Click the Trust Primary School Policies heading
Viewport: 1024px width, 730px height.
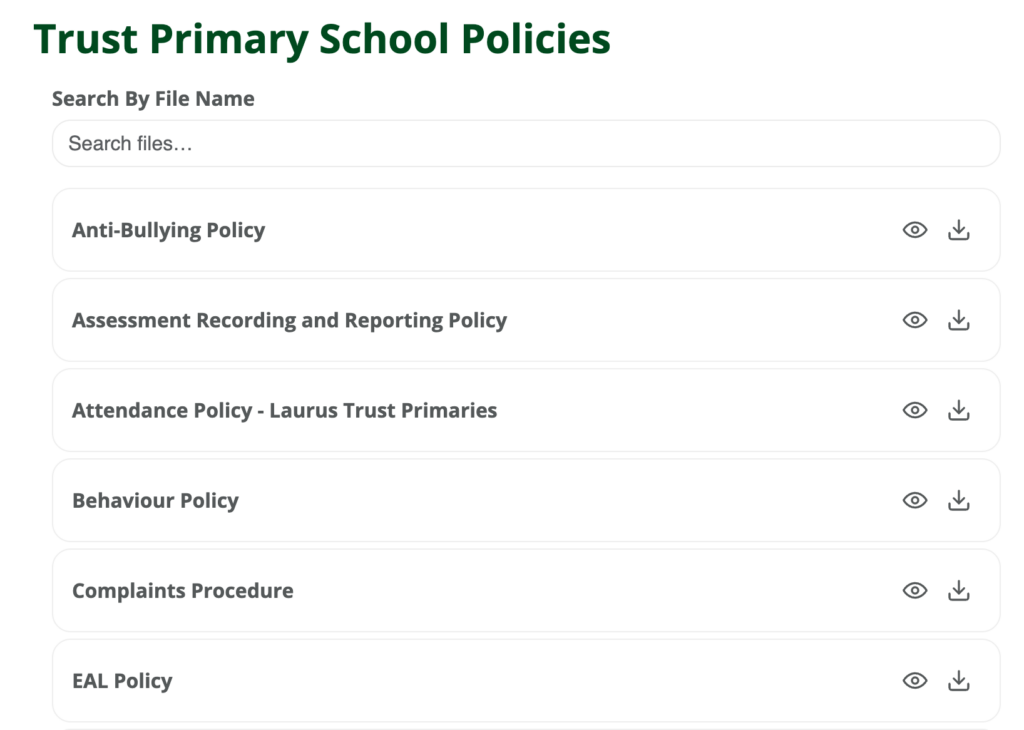pos(322,38)
